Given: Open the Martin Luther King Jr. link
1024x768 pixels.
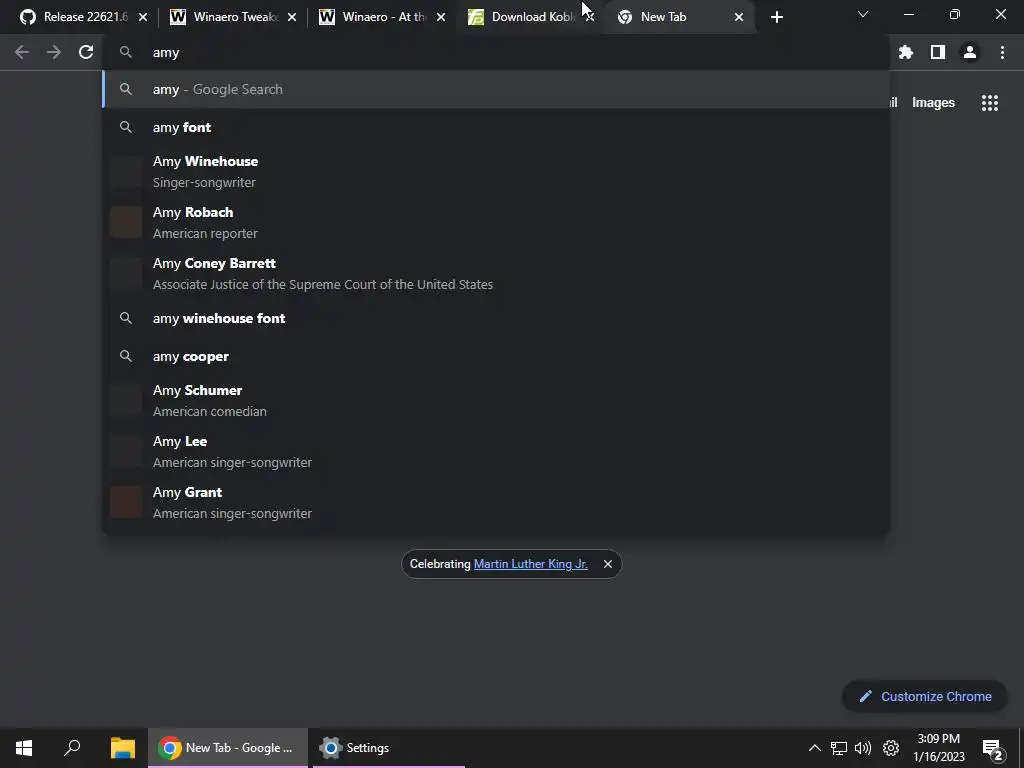Looking at the screenshot, I should 530,564.
